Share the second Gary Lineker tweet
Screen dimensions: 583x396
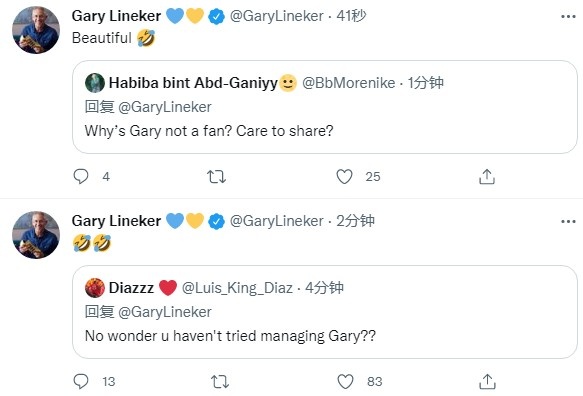coord(487,381)
